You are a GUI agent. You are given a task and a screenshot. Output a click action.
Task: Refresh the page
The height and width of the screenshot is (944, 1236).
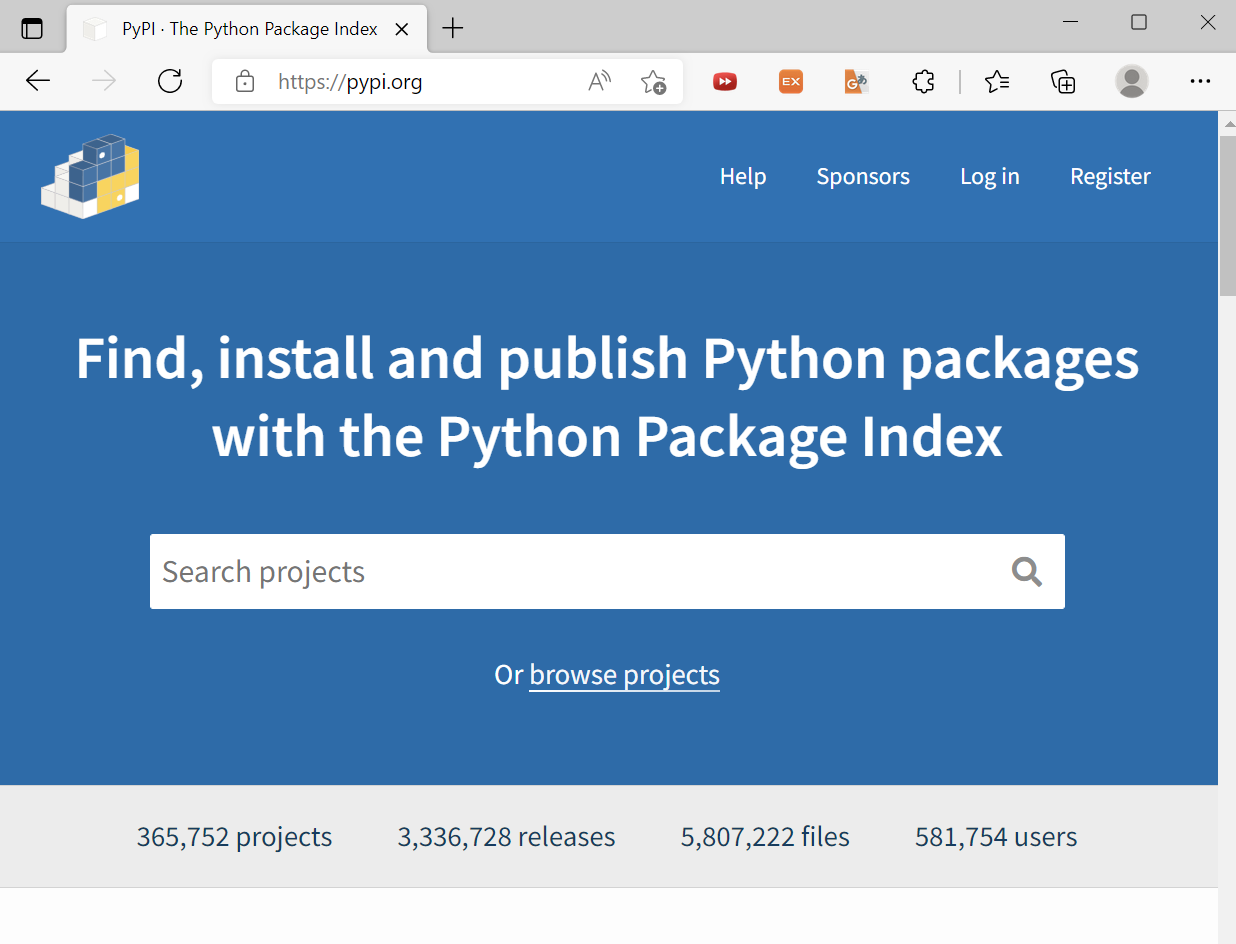click(x=170, y=81)
